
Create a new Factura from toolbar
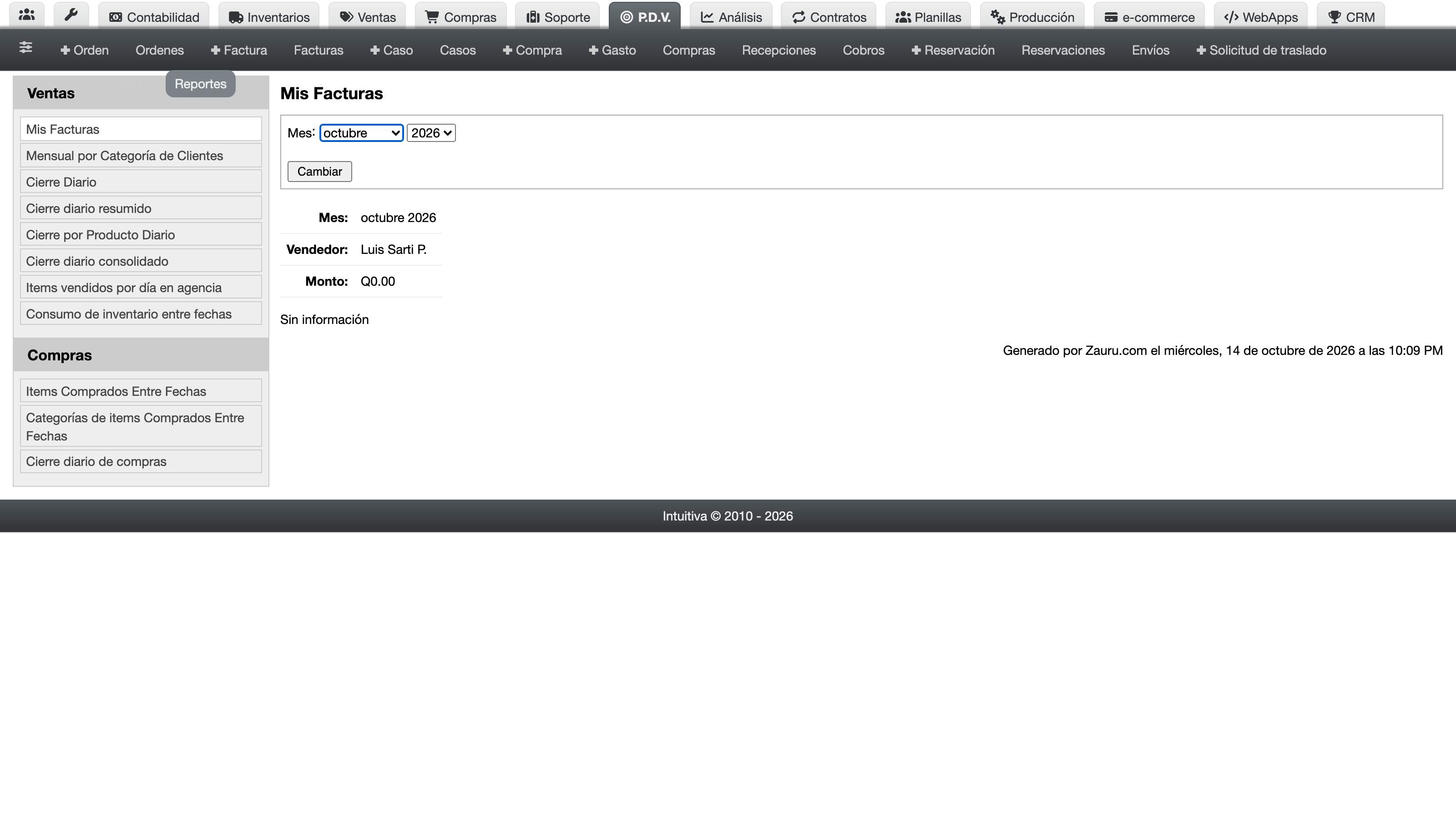coord(238,51)
